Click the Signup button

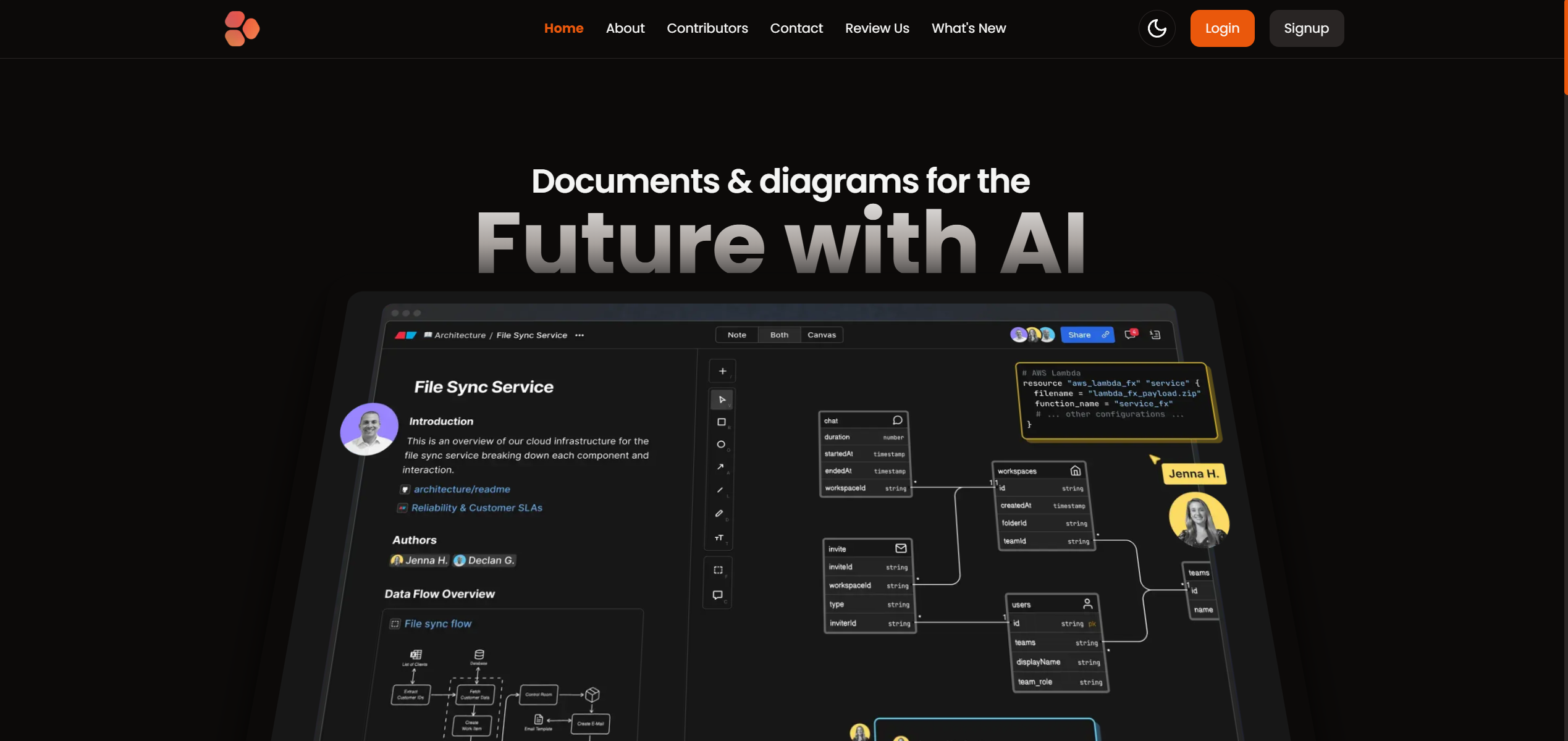(1305, 28)
